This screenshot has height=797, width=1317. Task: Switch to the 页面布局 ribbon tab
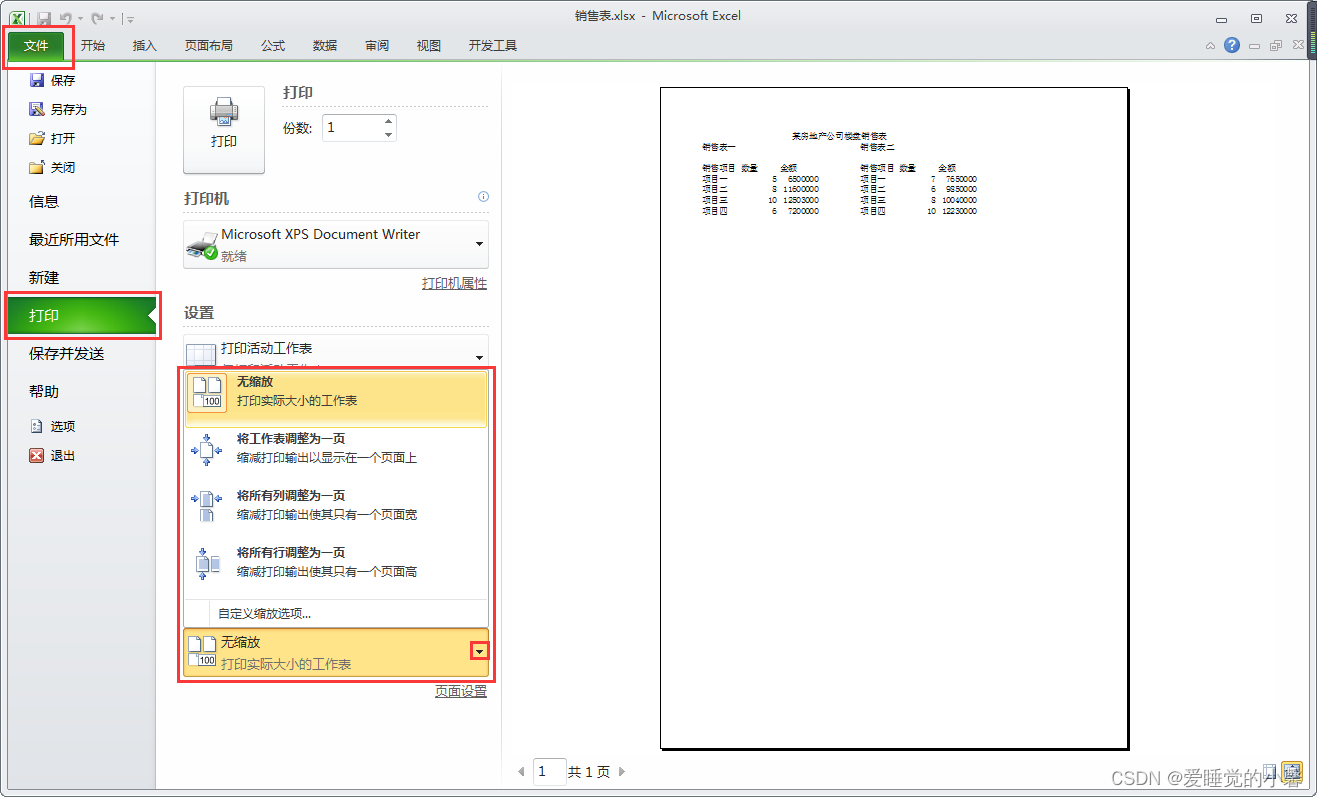pyautogui.click(x=209, y=46)
